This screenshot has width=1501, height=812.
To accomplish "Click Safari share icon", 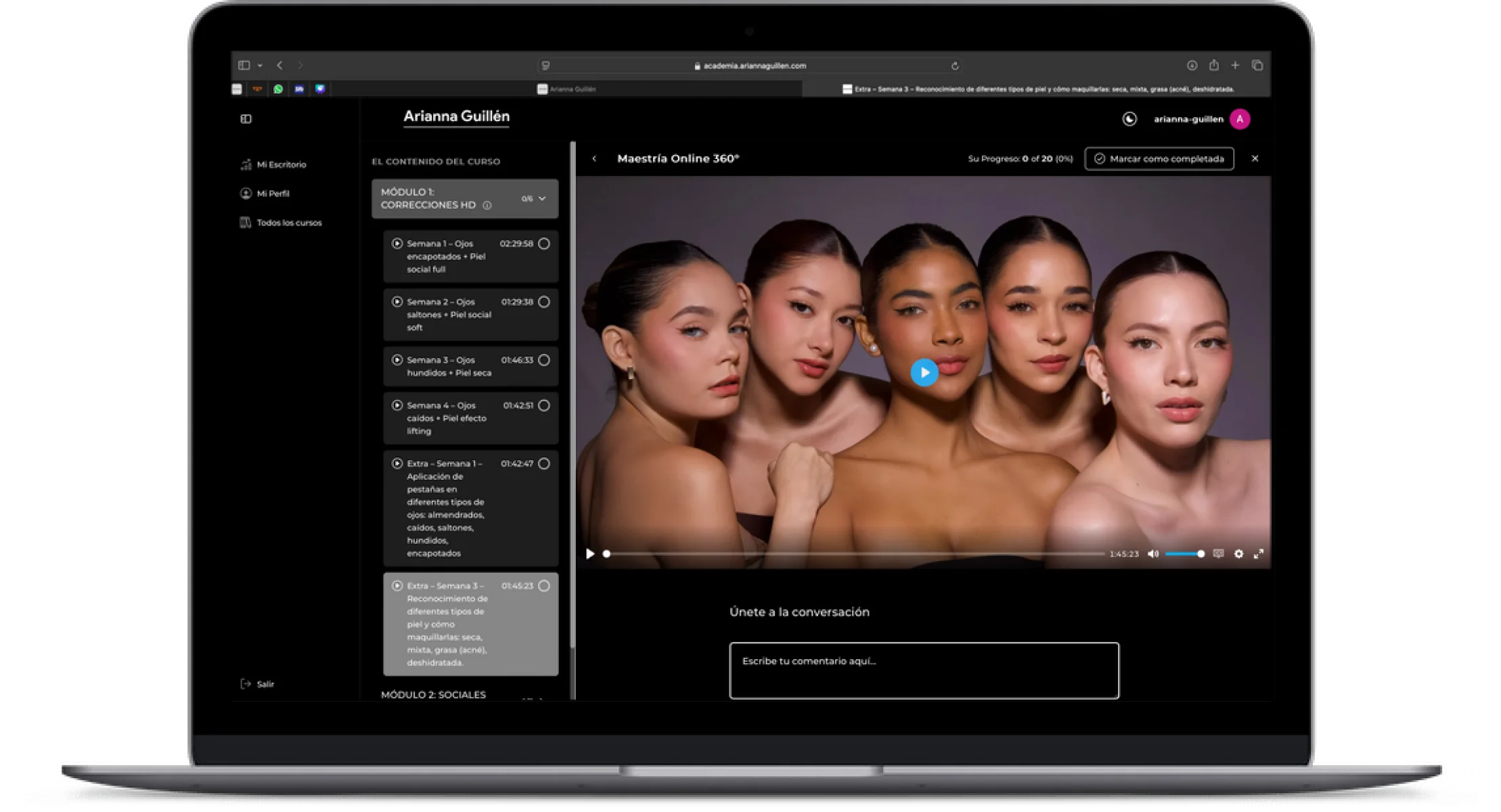I will (1213, 66).
